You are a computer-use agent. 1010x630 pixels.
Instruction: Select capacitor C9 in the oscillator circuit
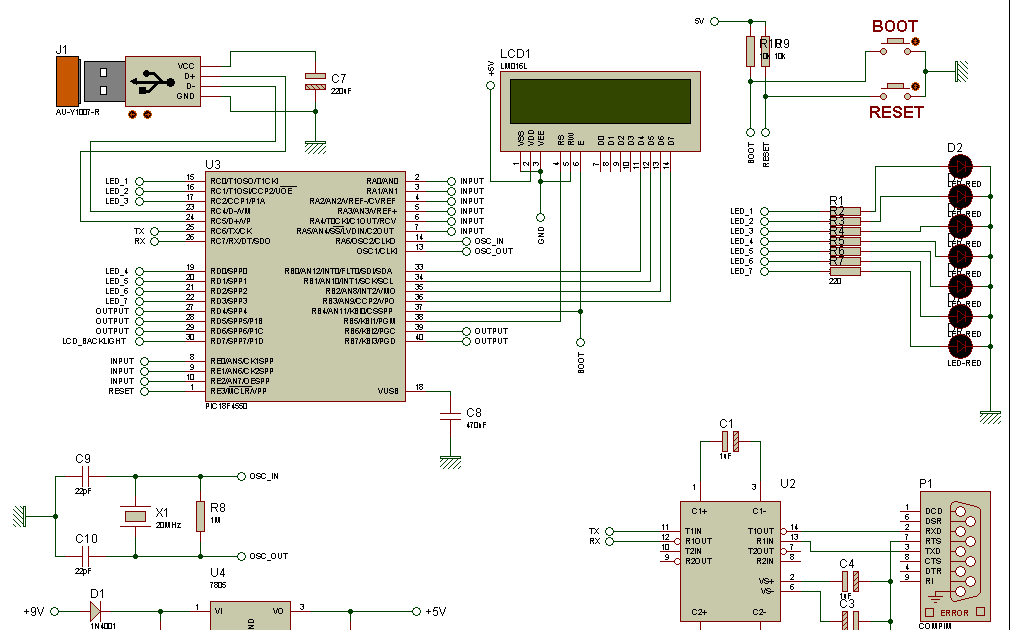tap(86, 477)
